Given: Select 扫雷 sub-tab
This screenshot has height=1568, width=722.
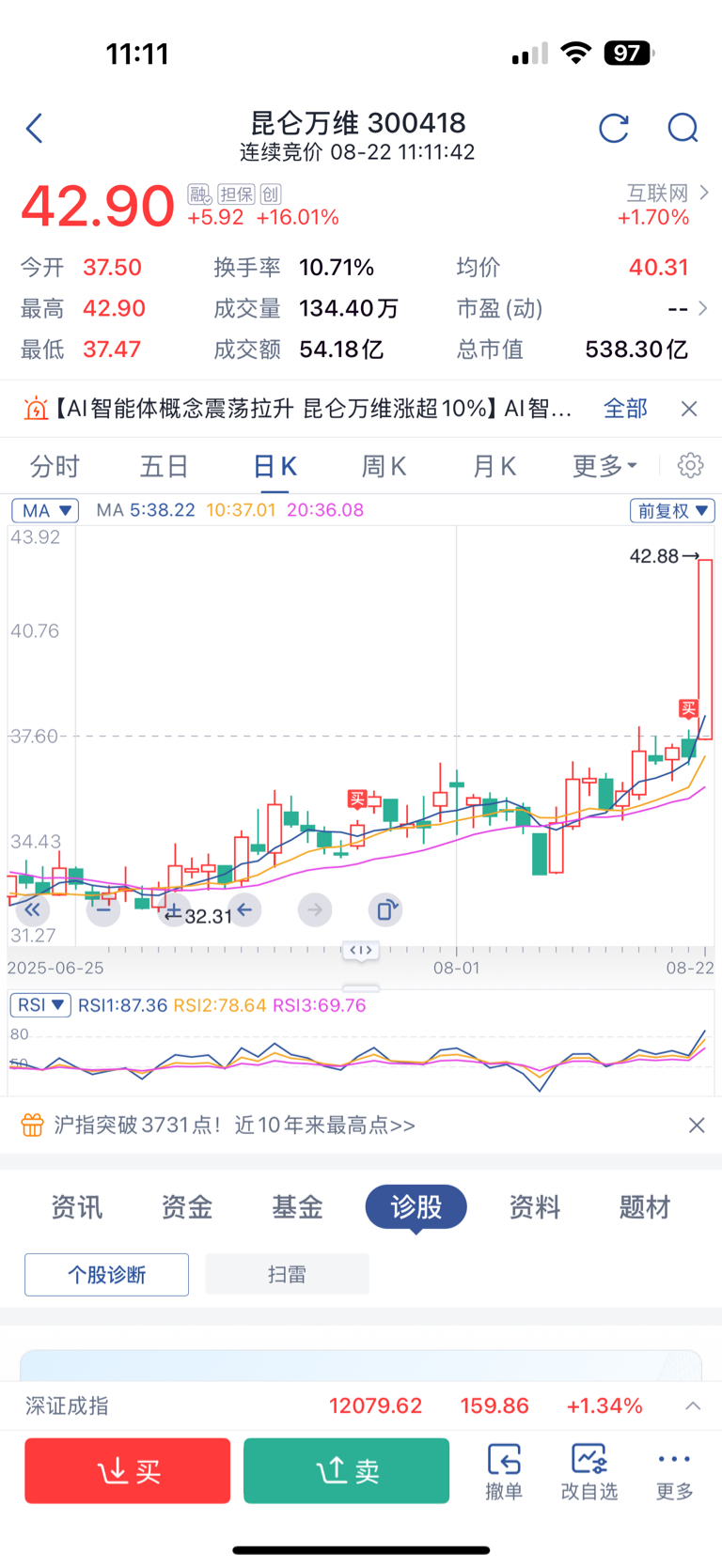Looking at the screenshot, I should 287,1274.
